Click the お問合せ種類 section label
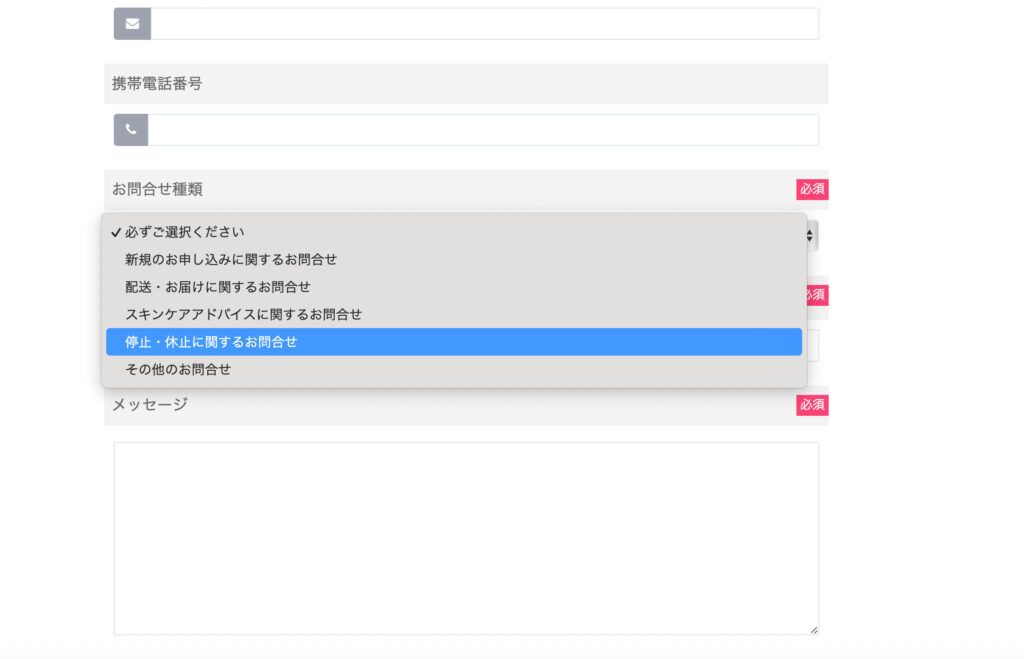This screenshot has height=659, width=1024. pyautogui.click(x=157, y=189)
